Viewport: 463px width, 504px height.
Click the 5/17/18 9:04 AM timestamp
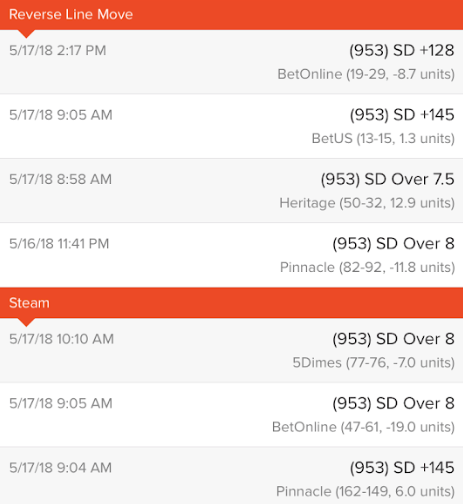tap(60, 468)
